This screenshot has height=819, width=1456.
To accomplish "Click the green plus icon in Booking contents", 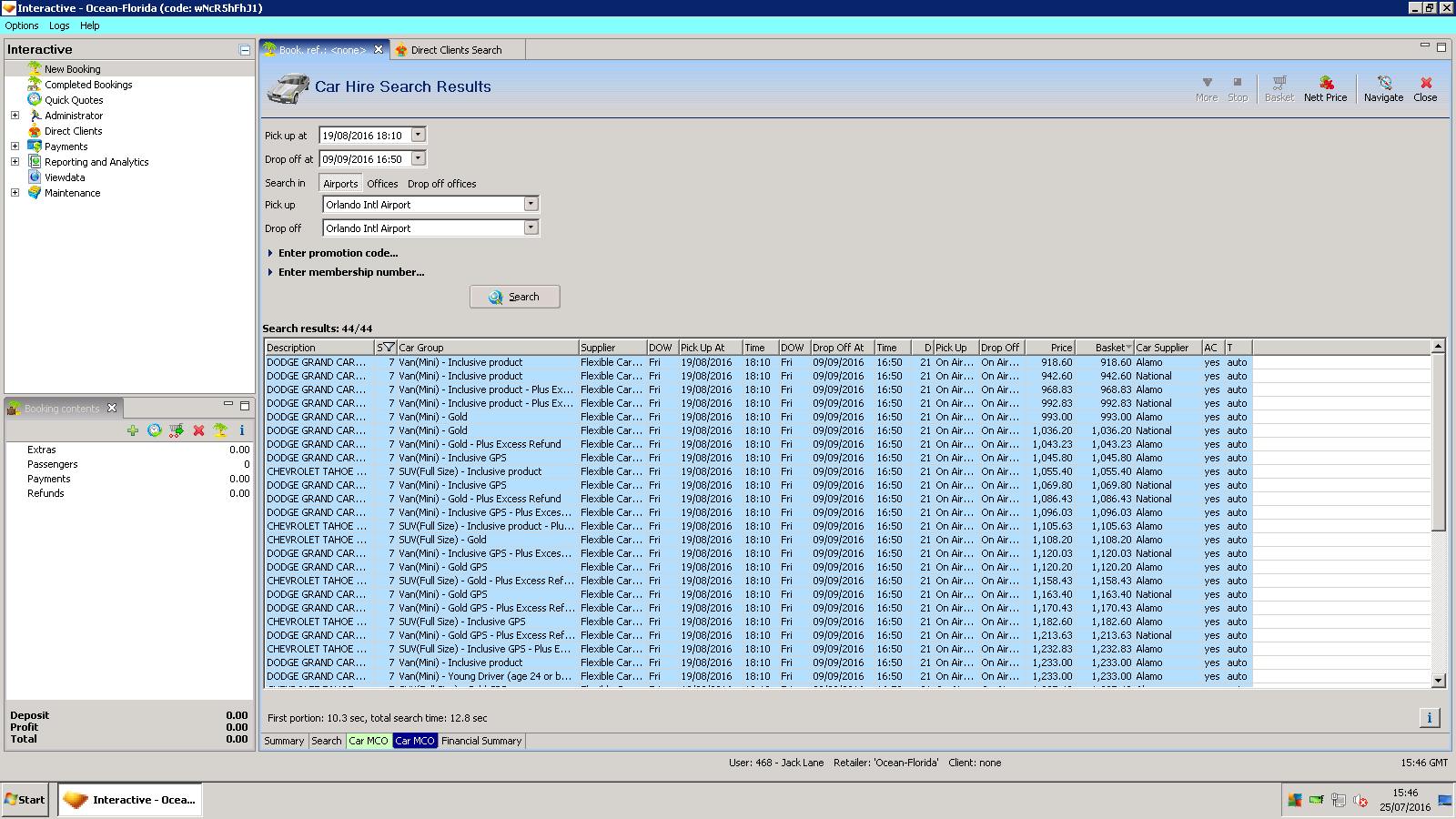I will pyautogui.click(x=133, y=430).
